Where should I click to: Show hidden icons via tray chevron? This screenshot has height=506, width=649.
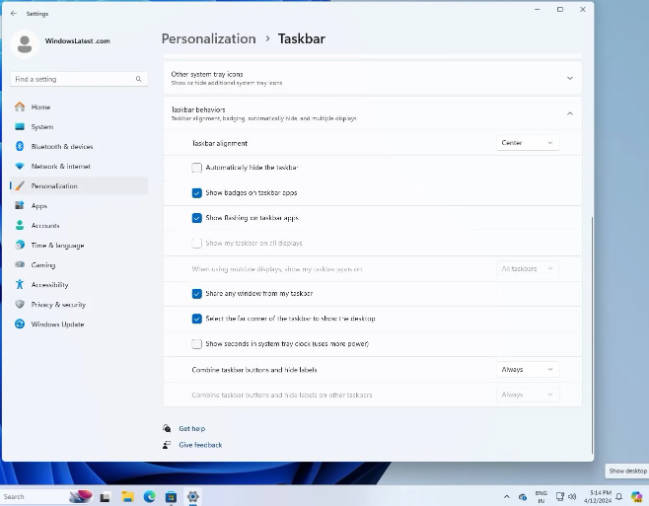(x=507, y=496)
